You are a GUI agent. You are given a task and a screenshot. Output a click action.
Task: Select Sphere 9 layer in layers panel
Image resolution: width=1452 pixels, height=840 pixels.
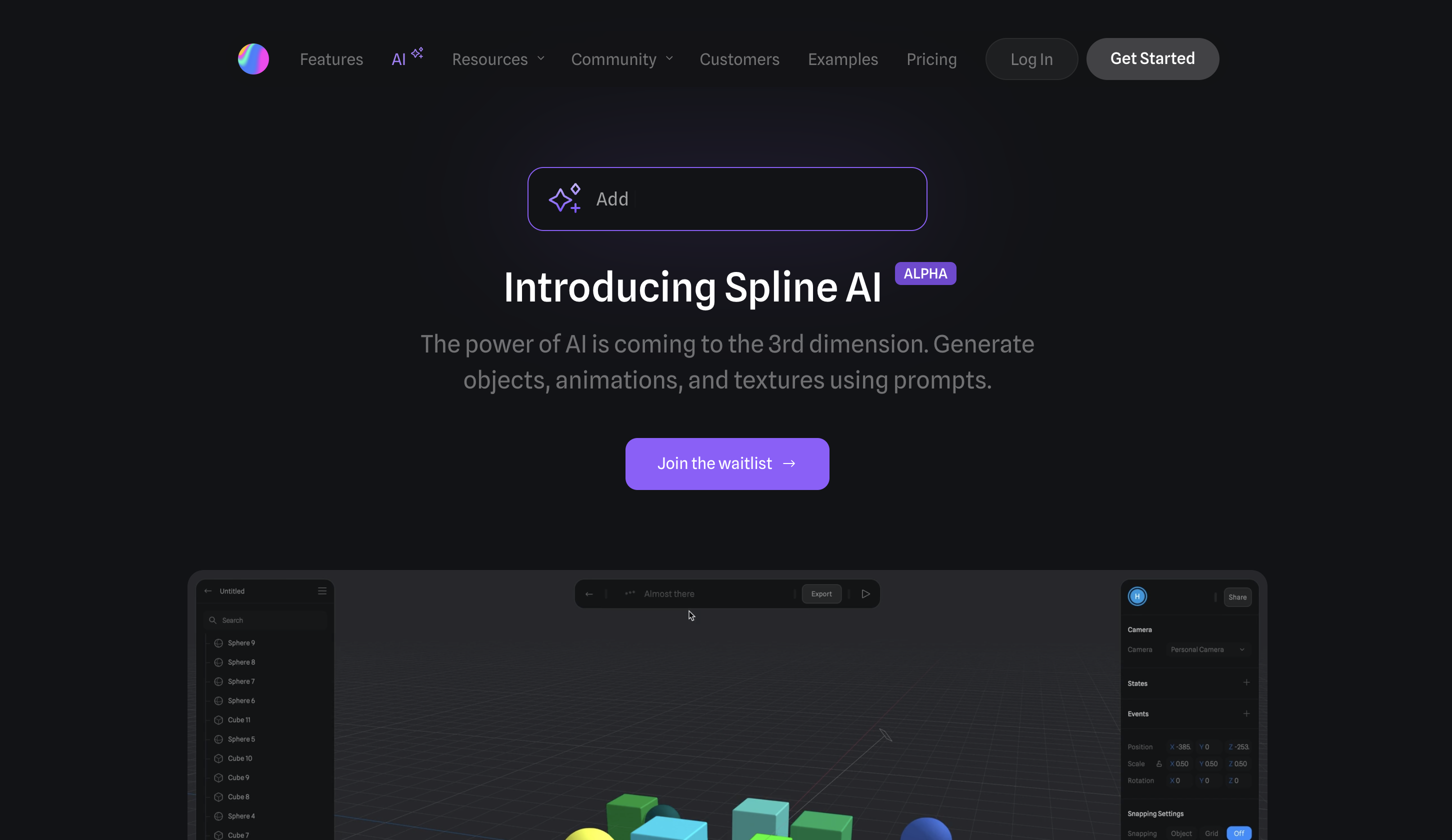[x=241, y=643]
